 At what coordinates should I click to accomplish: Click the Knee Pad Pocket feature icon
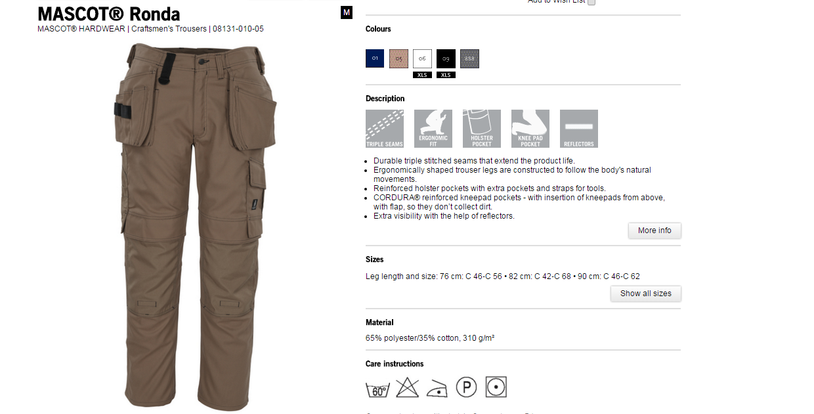[x=530, y=129]
